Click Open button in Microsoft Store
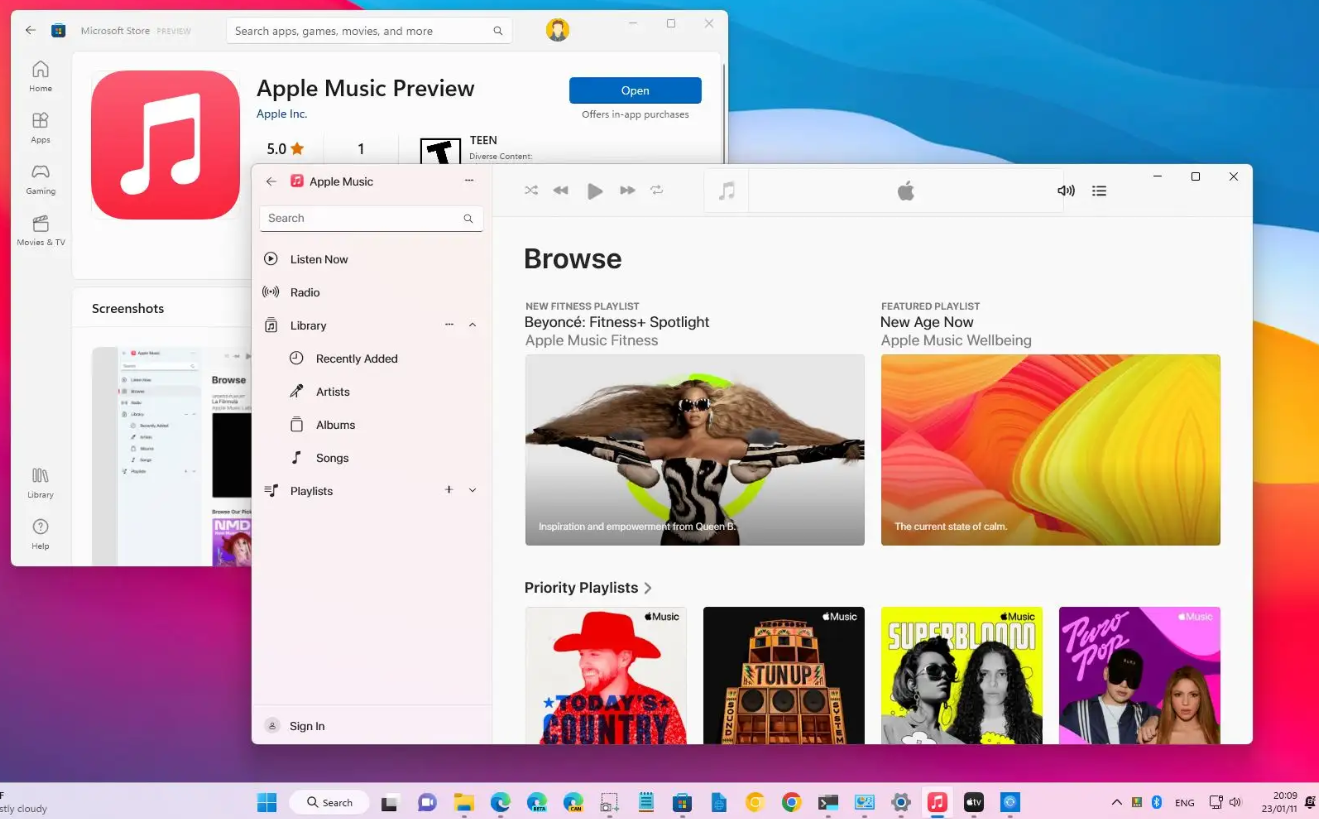Screen dimensions: 1319x819 (635, 90)
